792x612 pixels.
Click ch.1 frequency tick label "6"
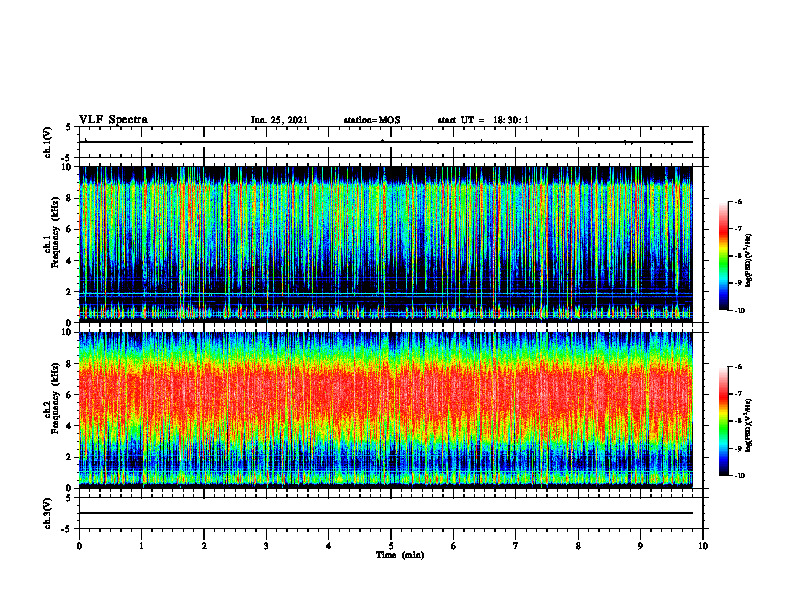pos(71,229)
